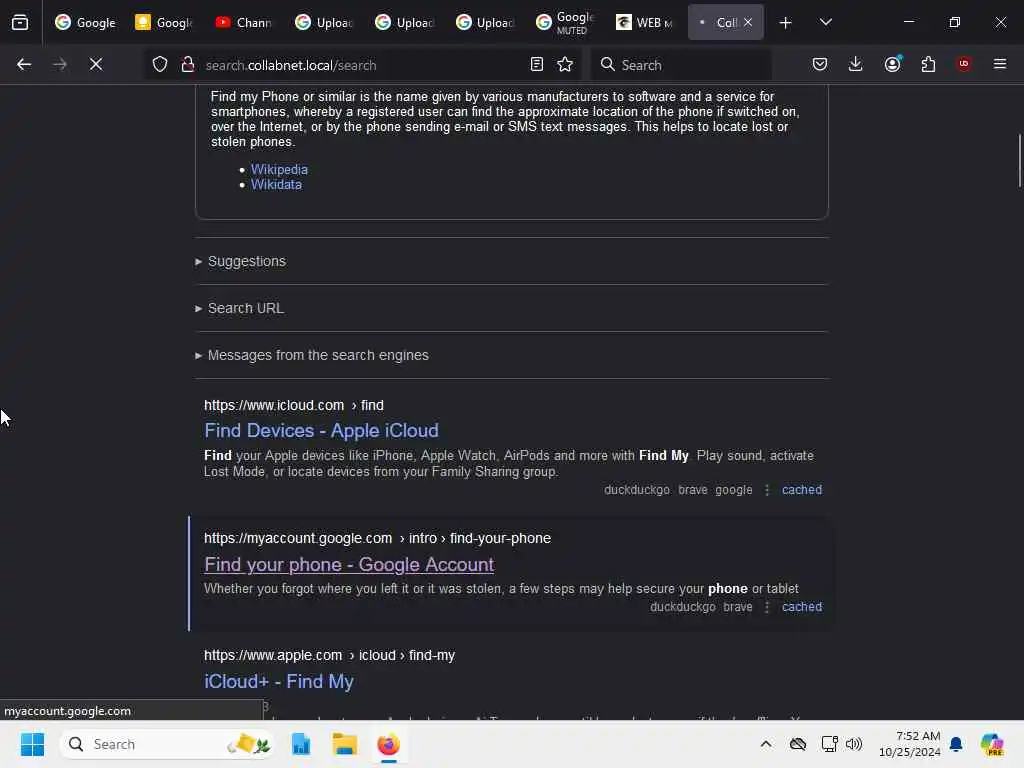Open the Windows Start menu
This screenshot has height=768, width=1024.
32,744
